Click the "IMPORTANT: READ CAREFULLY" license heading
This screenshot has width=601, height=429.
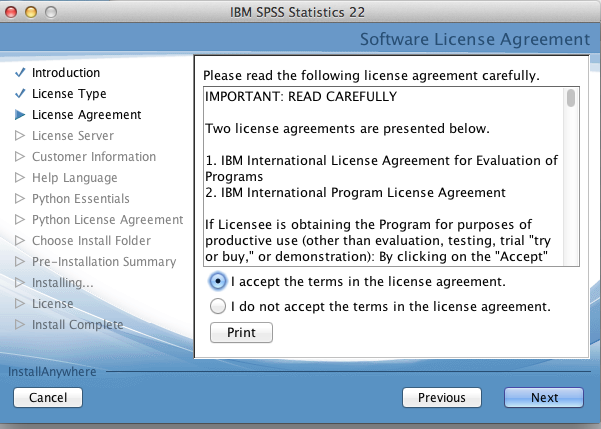[x=301, y=97]
